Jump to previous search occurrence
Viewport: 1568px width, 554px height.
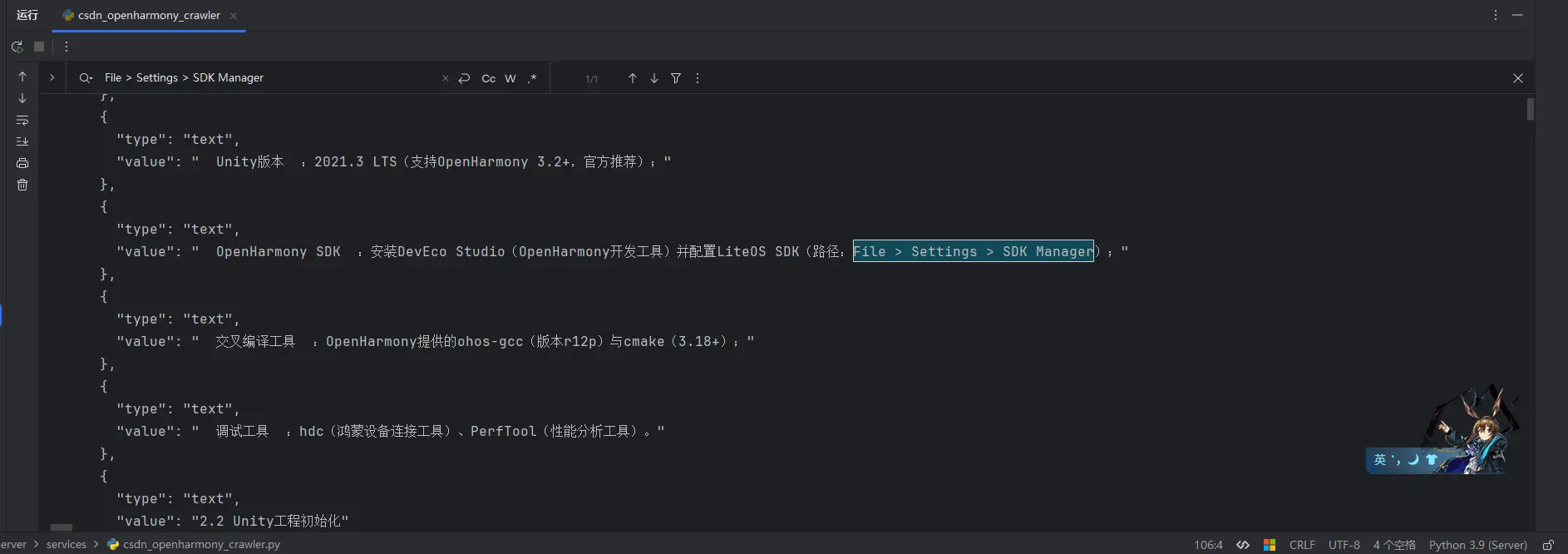pyautogui.click(x=632, y=78)
